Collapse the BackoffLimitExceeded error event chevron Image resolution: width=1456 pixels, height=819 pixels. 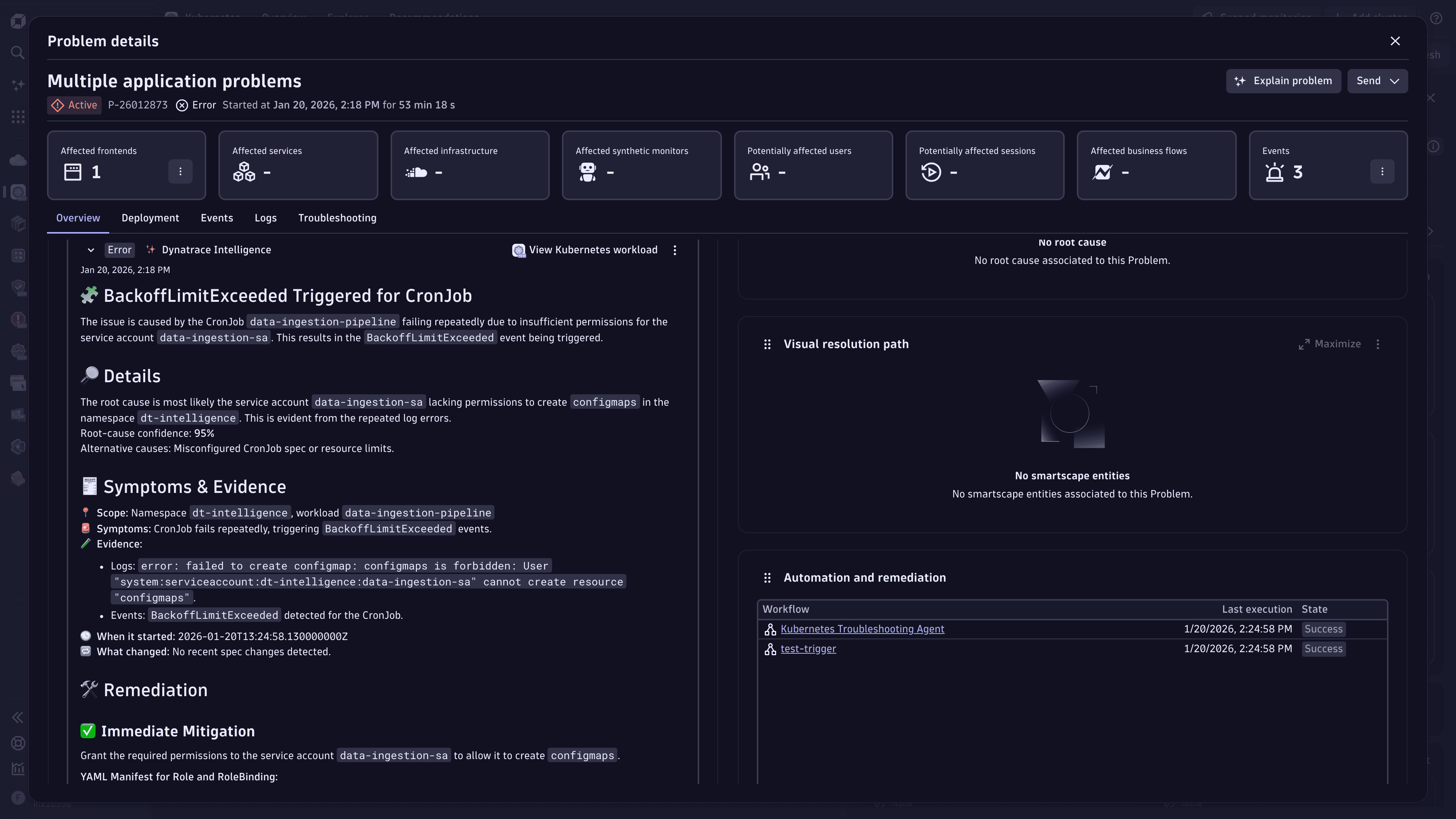(91, 250)
